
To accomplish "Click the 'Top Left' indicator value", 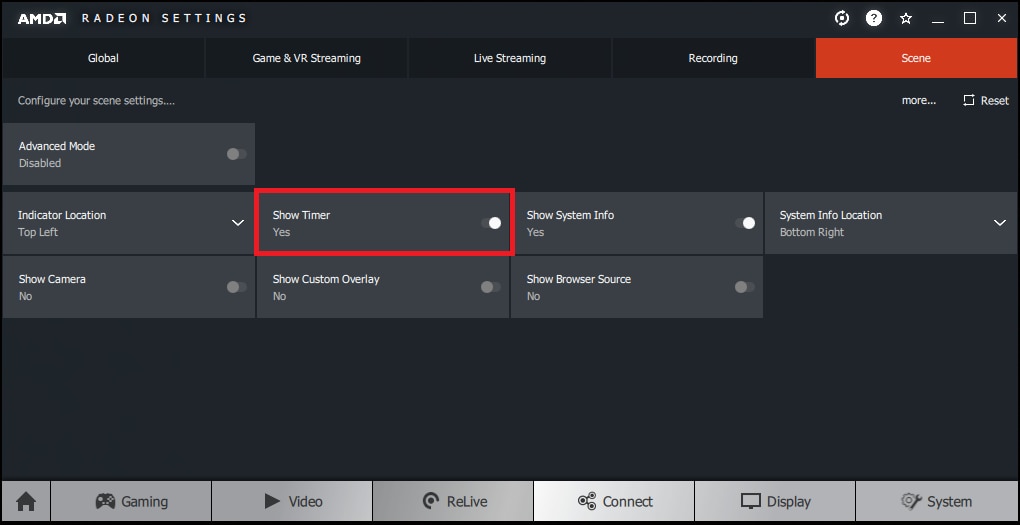I will [38, 232].
